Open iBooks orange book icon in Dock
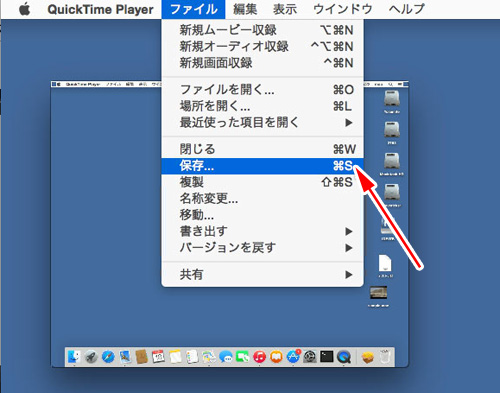The height and width of the screenshot is (393, 500). pyautogui.click(x=276, y=357)
